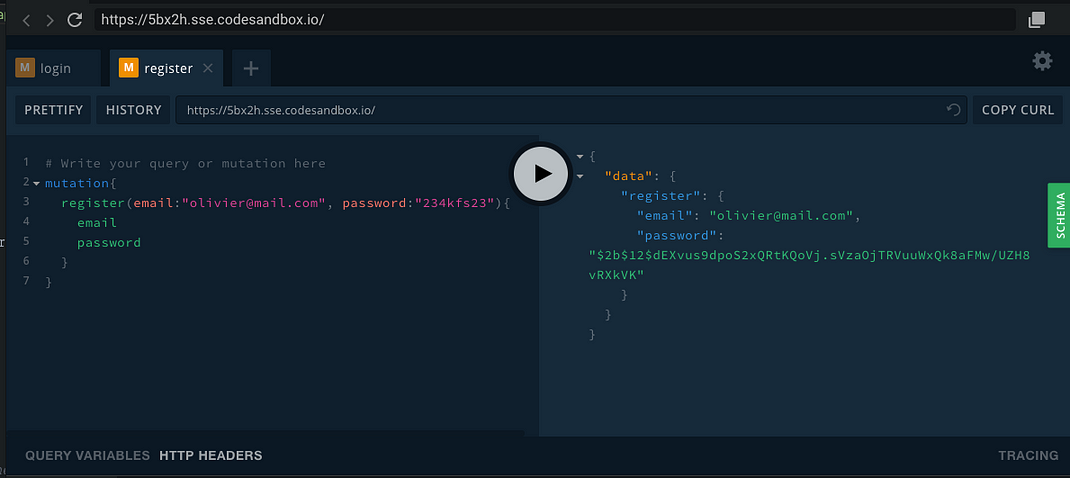Collapse the mutation block at line 2

36,183
